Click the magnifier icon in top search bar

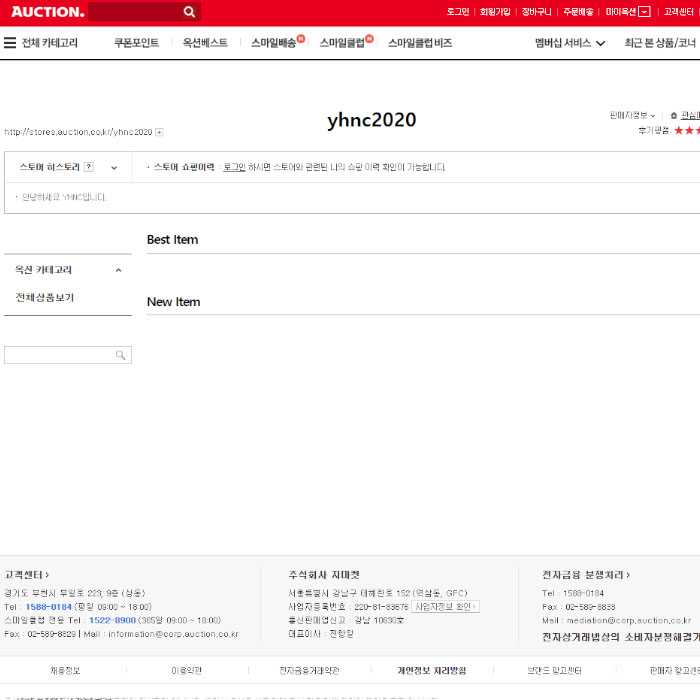tap(189, 12)
